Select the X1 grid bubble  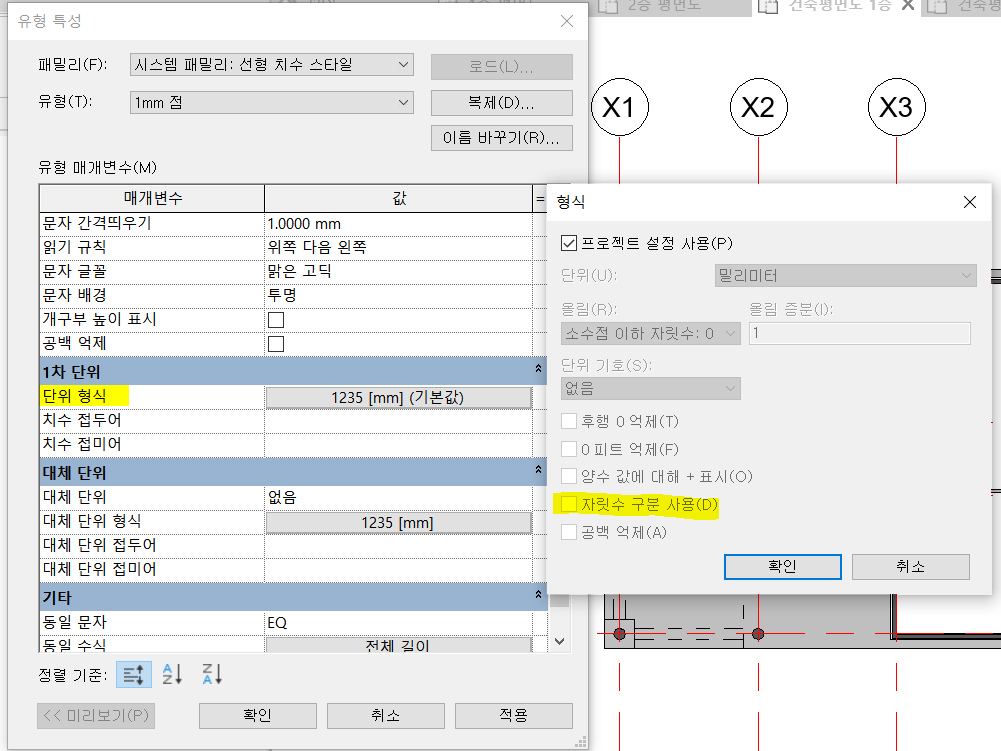pyautogui.click(x=620, y=108)
